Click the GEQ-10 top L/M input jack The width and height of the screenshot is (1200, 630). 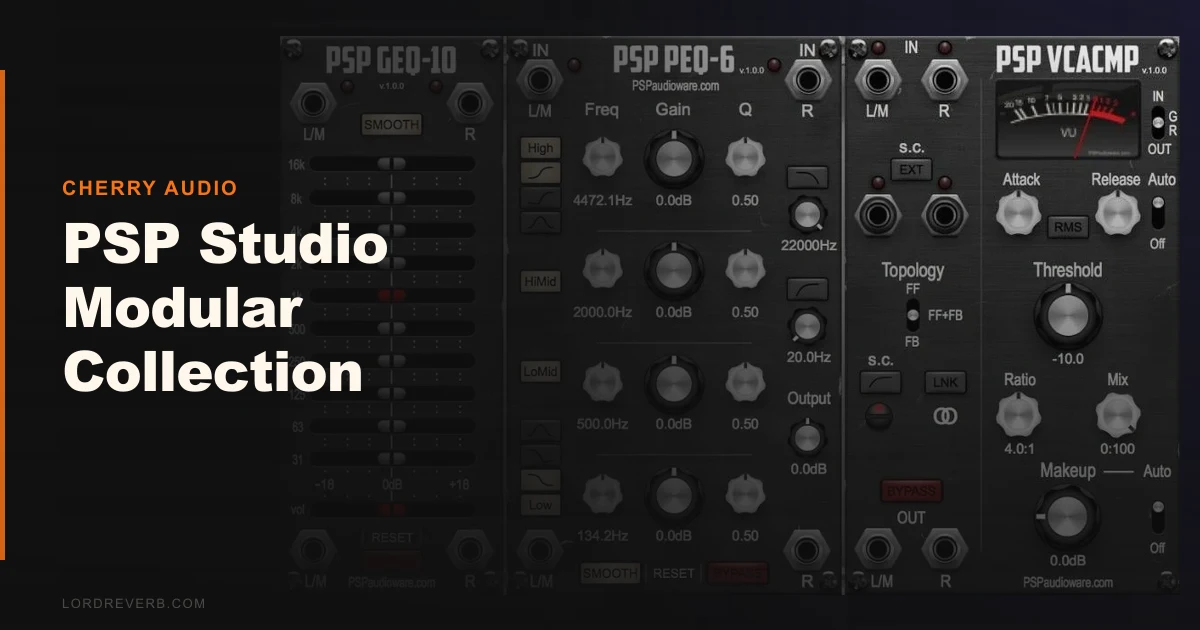315,101
